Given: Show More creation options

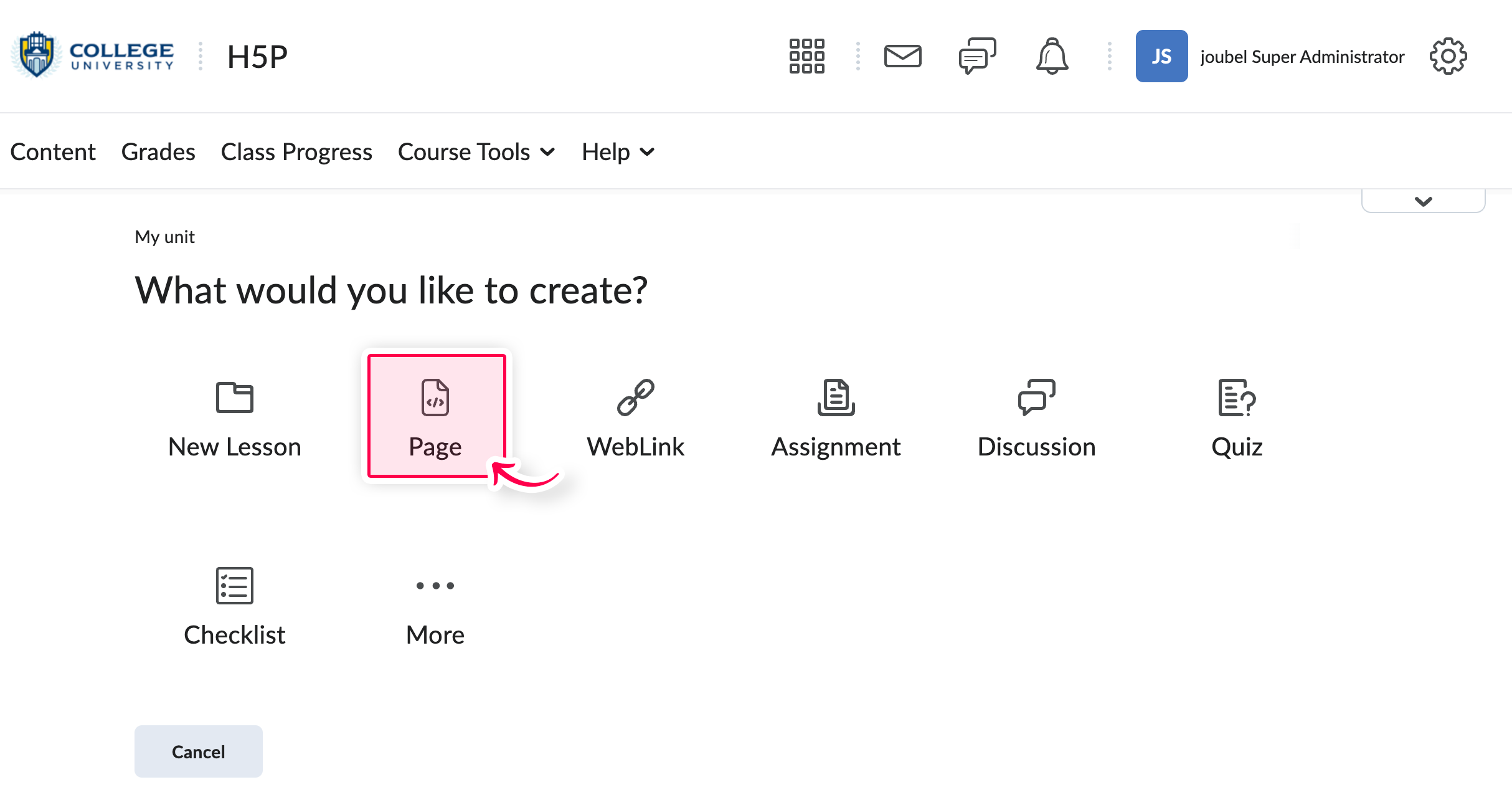Looking at the screenshot, I should (435, 606).
